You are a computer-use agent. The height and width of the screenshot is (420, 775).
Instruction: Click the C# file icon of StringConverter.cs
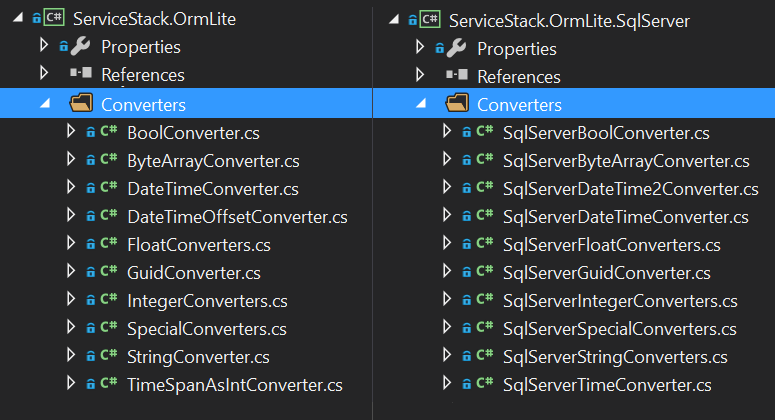point(109,355)
